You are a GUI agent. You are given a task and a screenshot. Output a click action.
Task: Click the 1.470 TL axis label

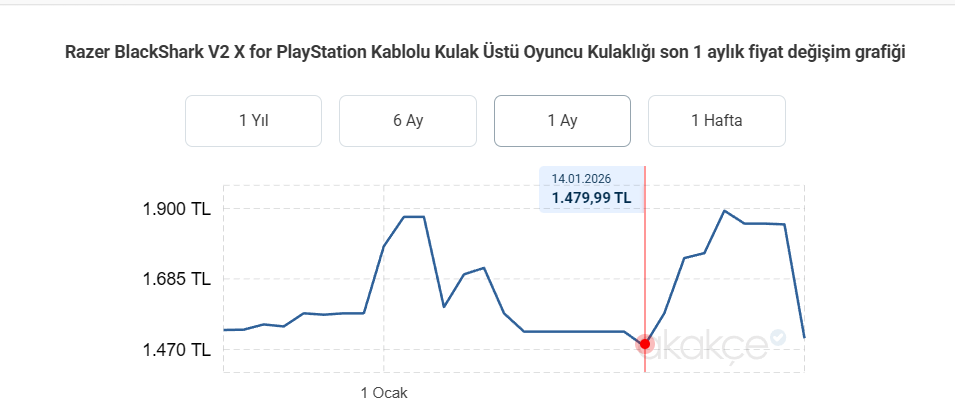point(178,350)
